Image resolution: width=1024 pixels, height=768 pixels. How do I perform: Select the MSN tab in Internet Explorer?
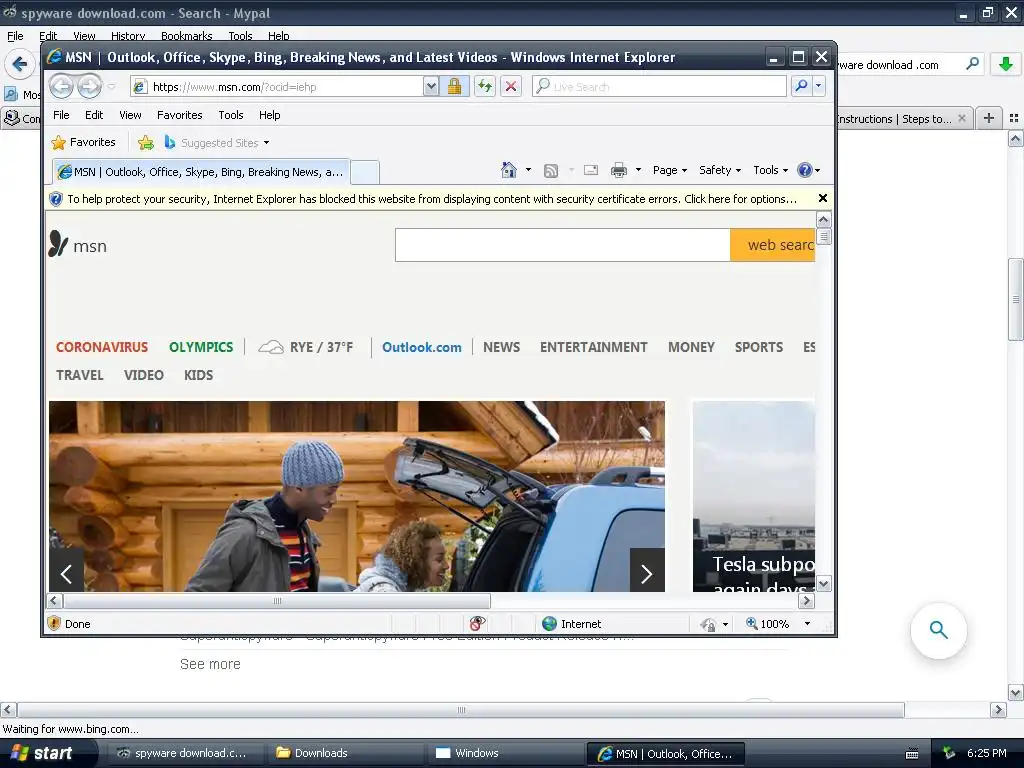[x=201, y=172]
